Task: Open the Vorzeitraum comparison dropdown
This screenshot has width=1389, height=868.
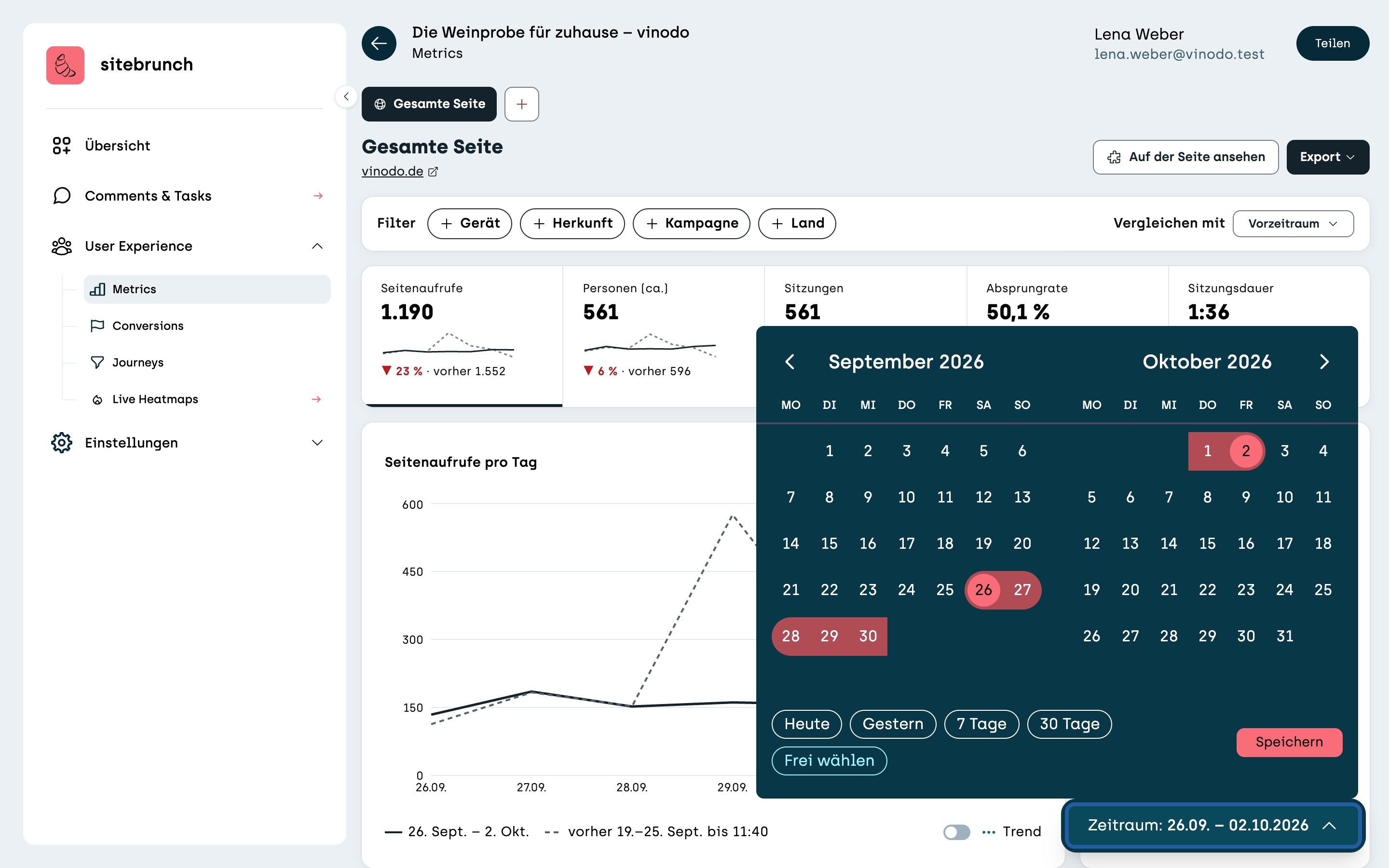Action: pyautogui.click(x=1293, y=224)
